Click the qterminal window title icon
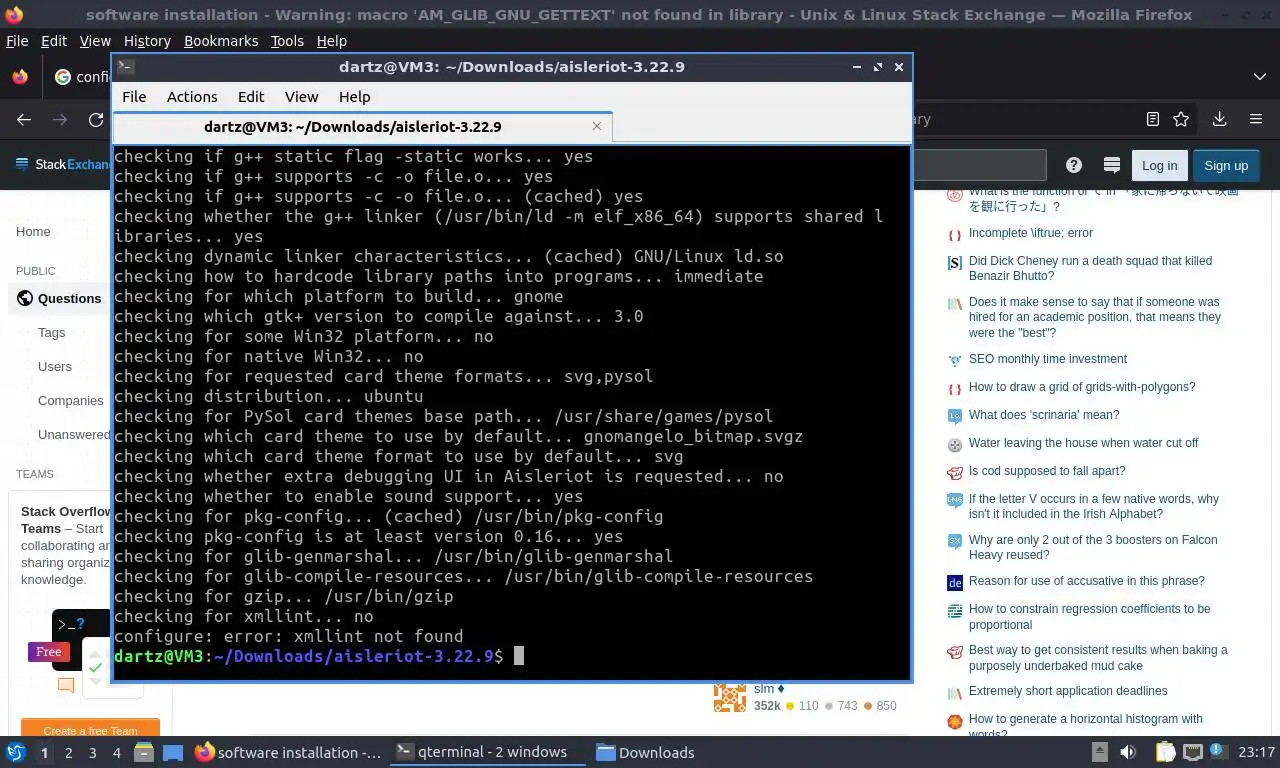Viewport: 1280px width, 768px height. click(x=125, y=67)
